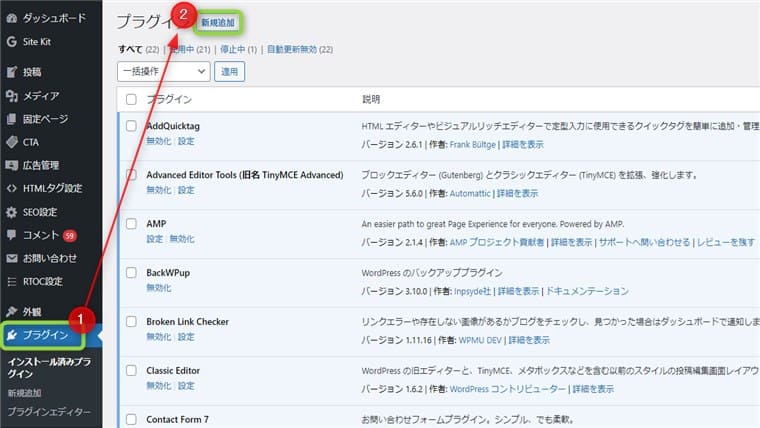
Task: Open the 投稿 posts menu
Action: click(x=32, y=72)
